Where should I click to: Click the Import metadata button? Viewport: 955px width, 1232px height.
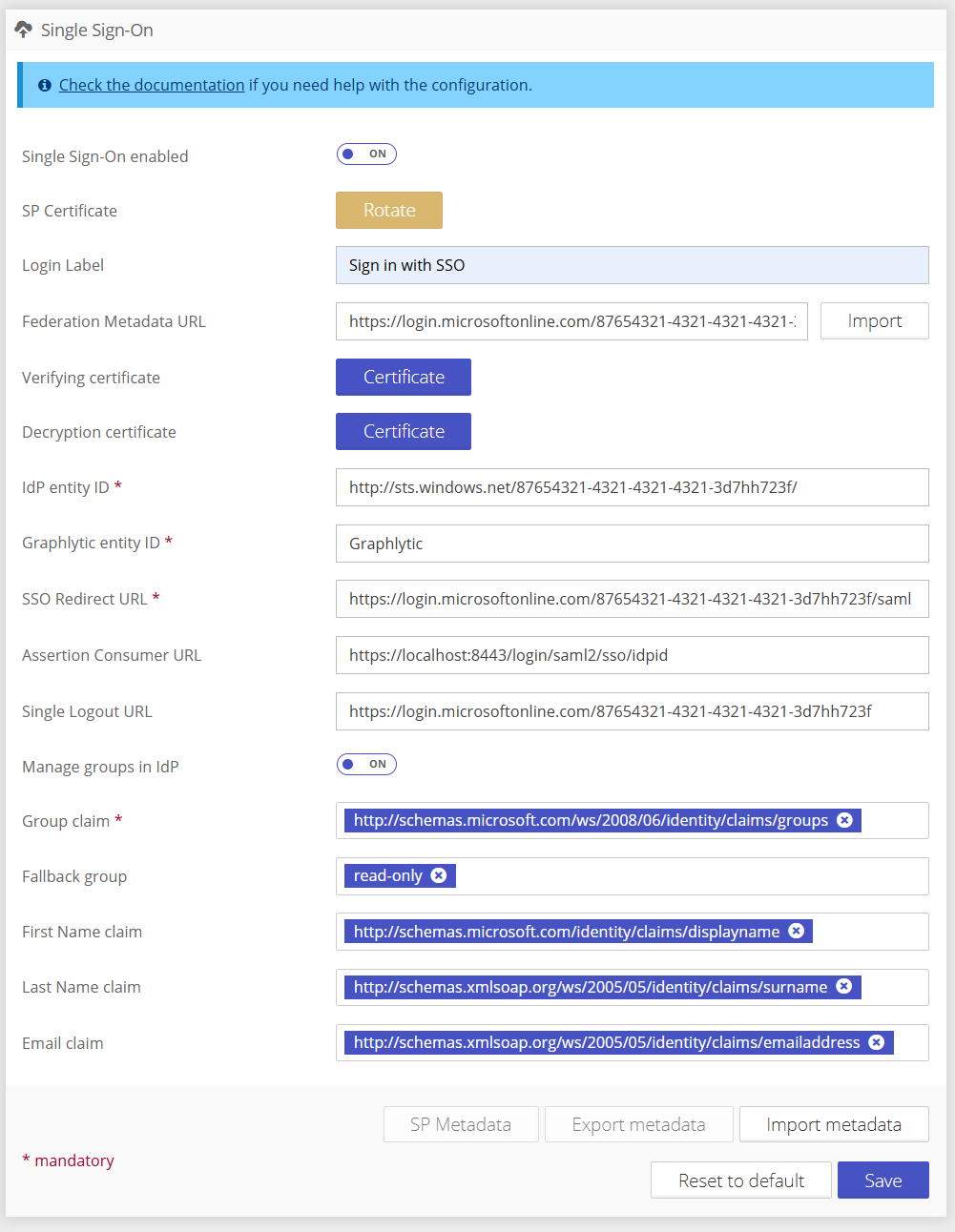tap(834, 1124)
